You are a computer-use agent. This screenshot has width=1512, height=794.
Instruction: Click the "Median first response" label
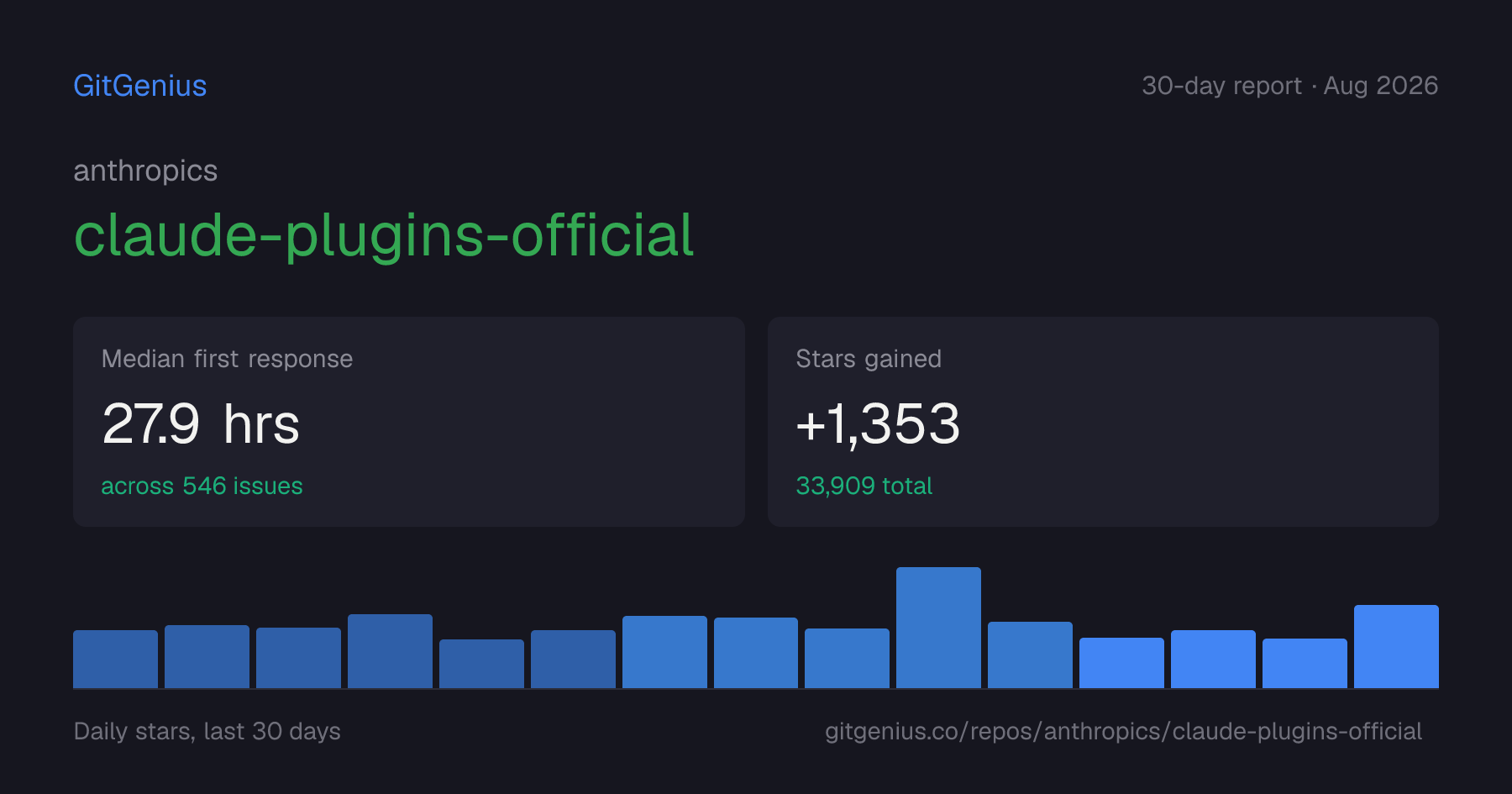coord(227,359)
